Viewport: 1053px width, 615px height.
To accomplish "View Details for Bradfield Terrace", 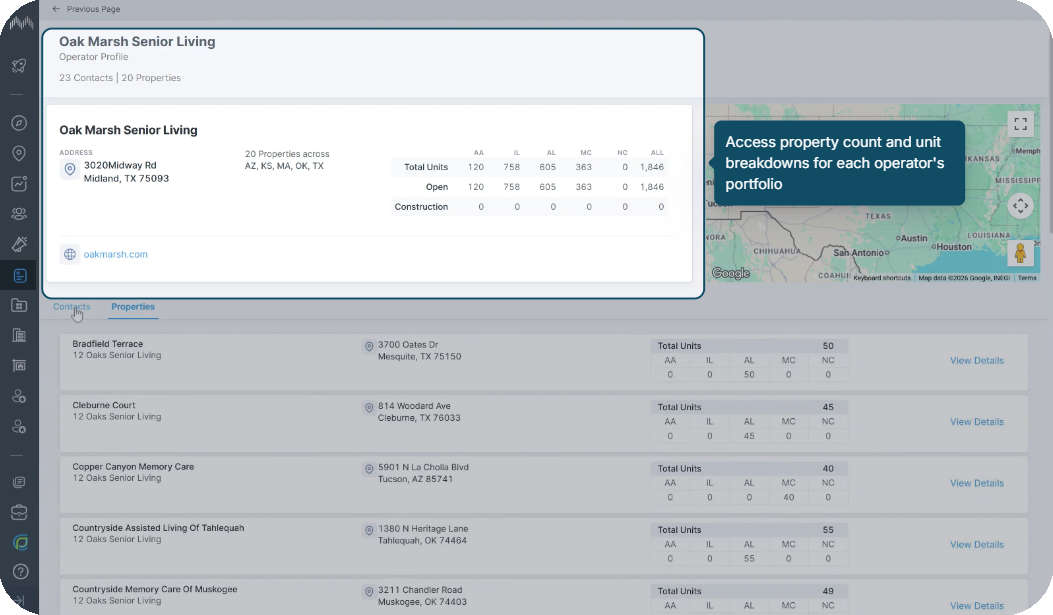I will point(976,361).
